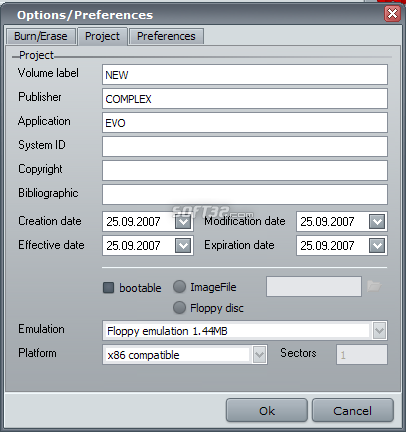Viewport: 406px width, 432px height.
Task: Open the Effective date dropdown
Action: coord(183,246)
